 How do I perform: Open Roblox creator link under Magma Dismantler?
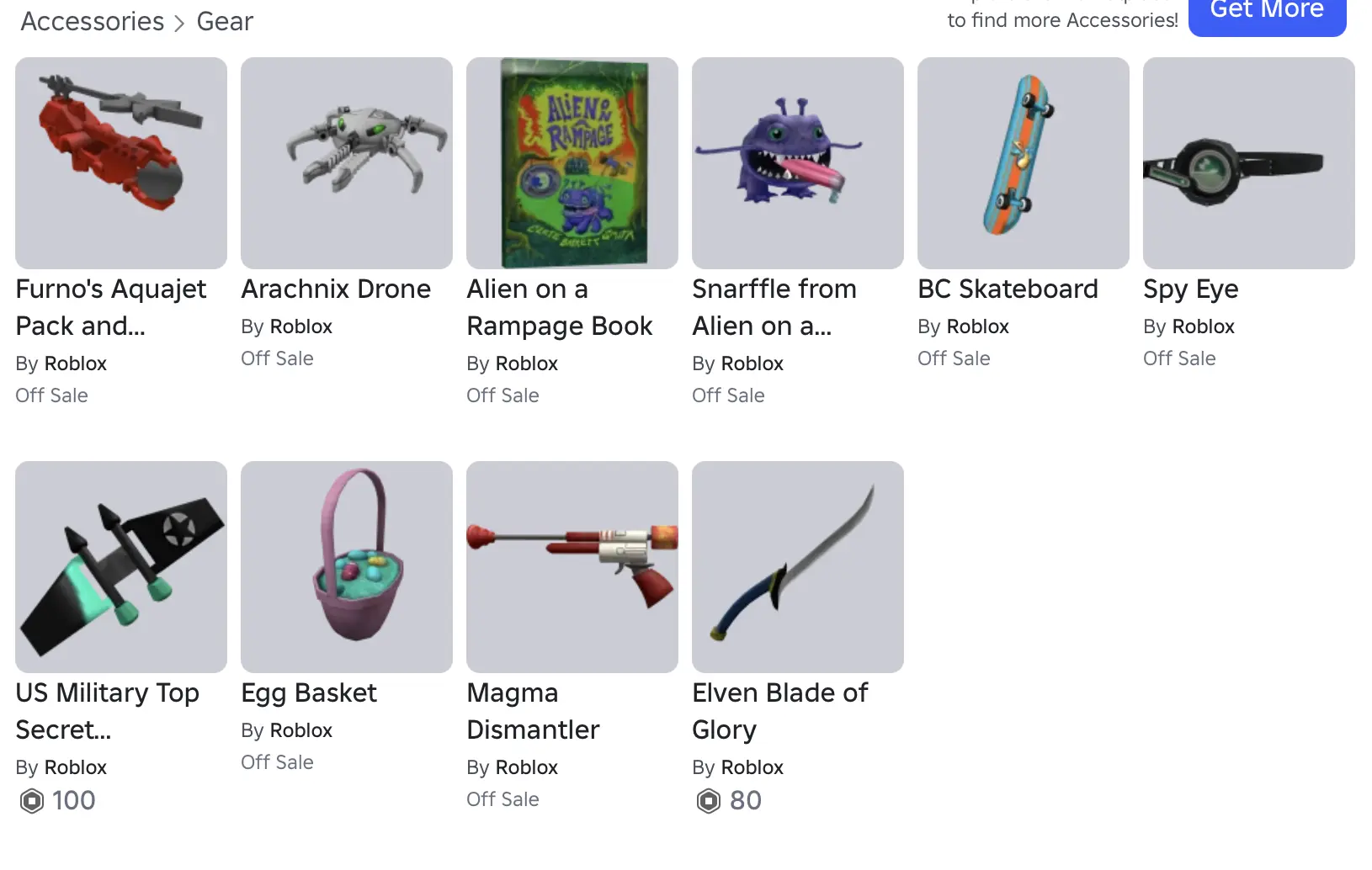coord(527,767)
